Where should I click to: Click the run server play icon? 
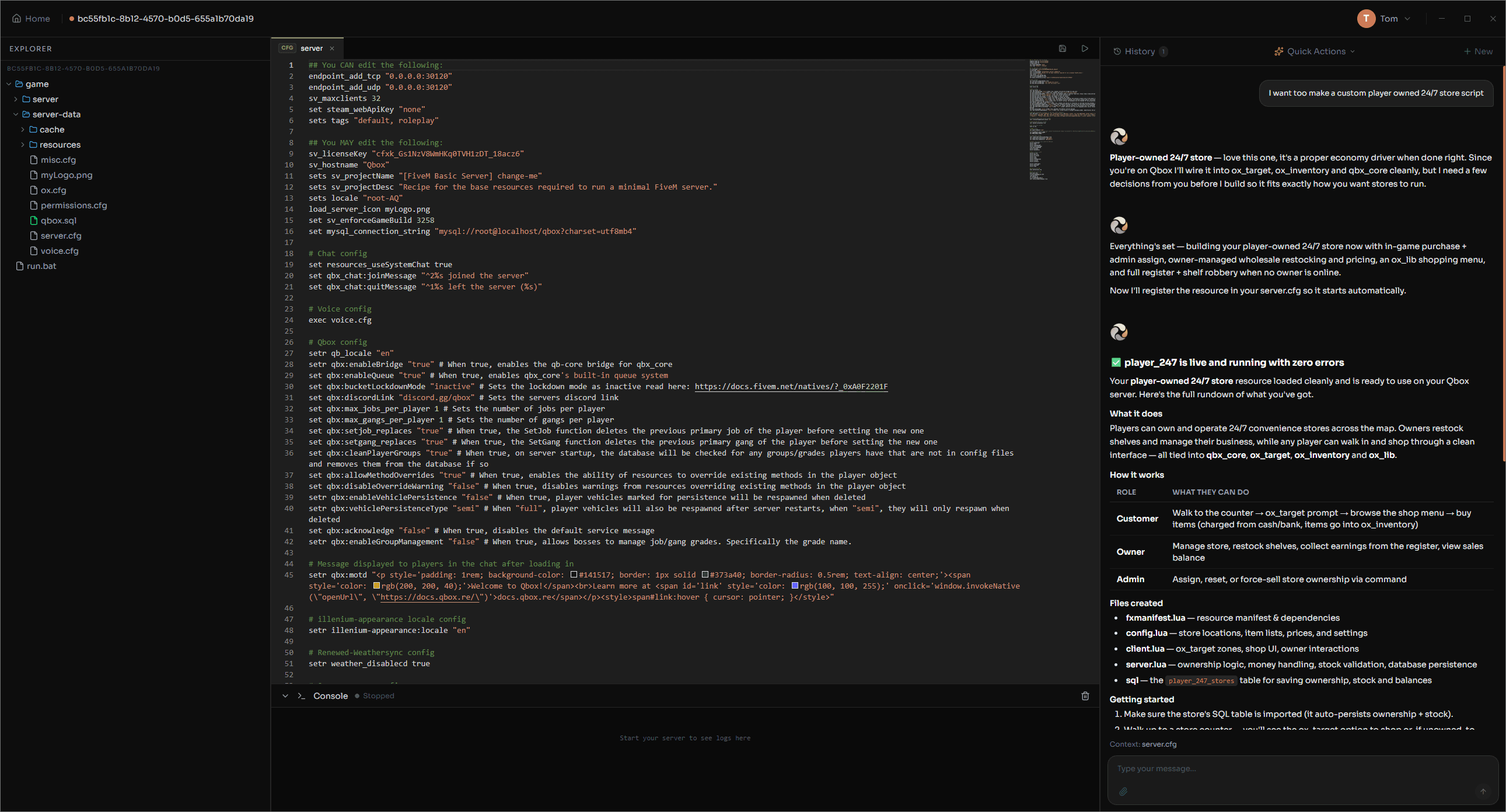coord(1085,48)
